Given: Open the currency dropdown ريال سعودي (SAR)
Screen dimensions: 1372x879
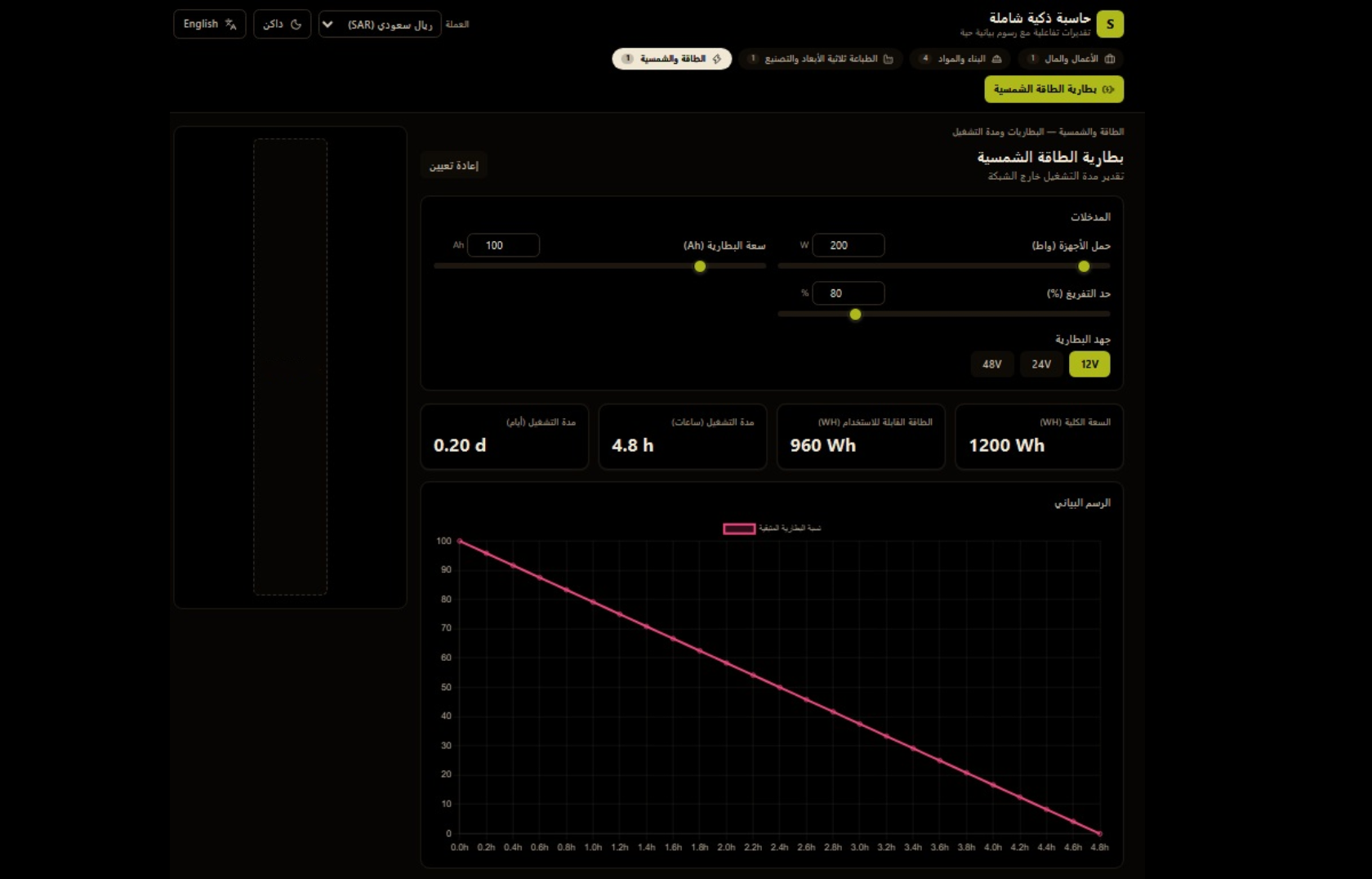Looking at the screenshot, I should pyautogui.click(x=380, y=25).
